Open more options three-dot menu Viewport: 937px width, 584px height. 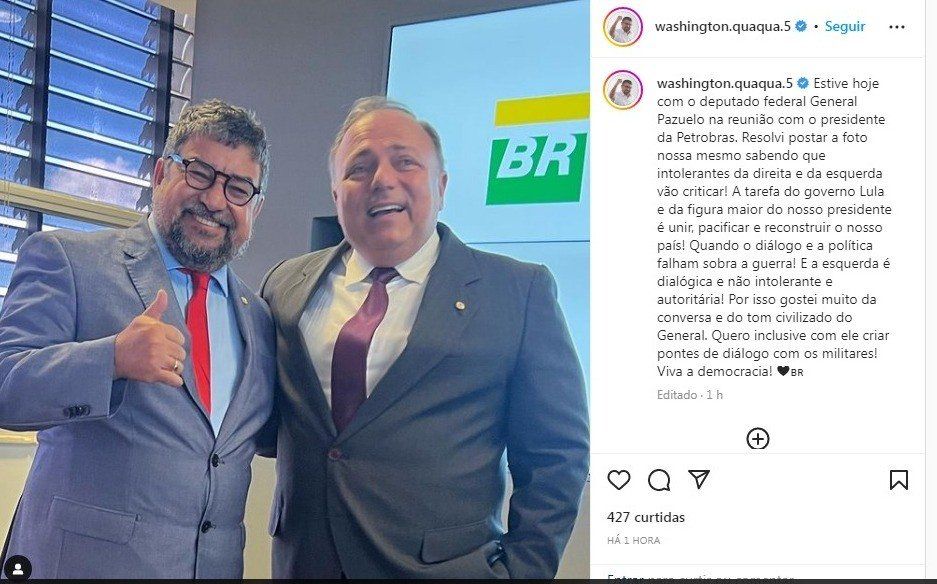(x=896, y=27)
